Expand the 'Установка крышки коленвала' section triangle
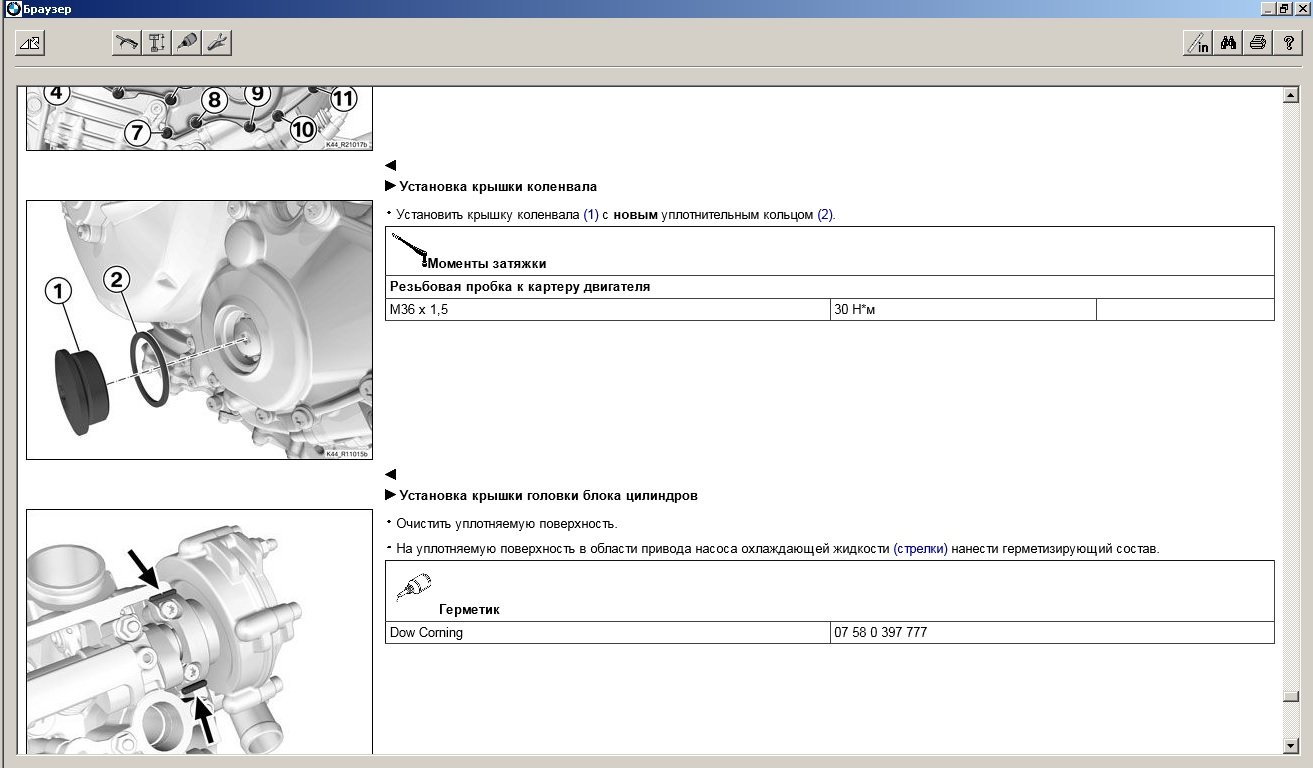 390,186
